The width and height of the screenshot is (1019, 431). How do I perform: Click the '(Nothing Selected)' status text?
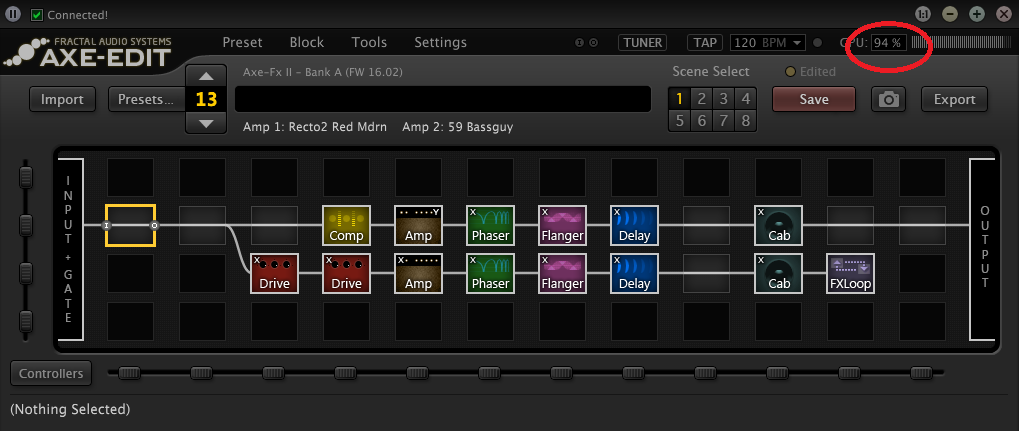click(x=70, y=410)
